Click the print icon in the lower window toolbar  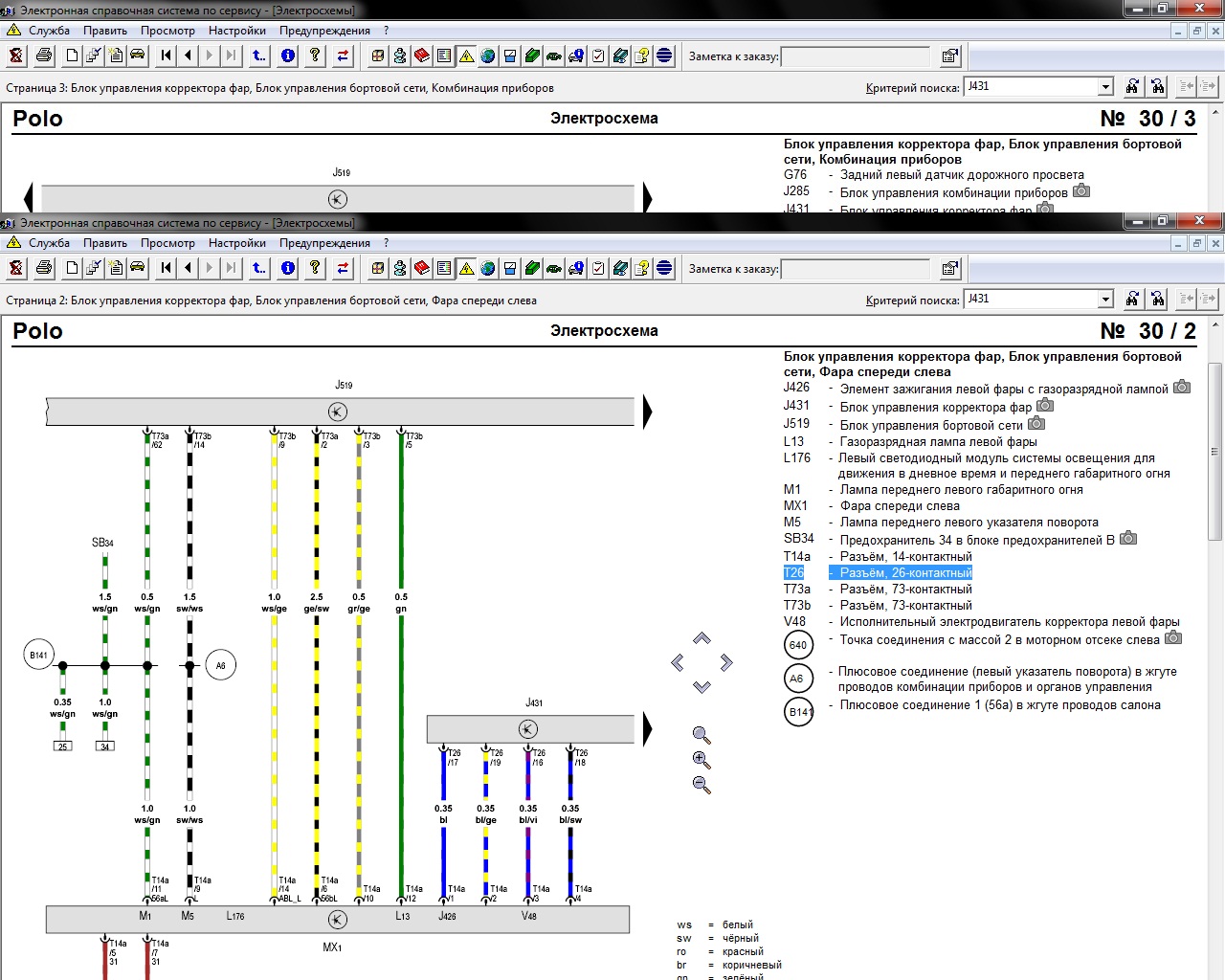point(43,269)
